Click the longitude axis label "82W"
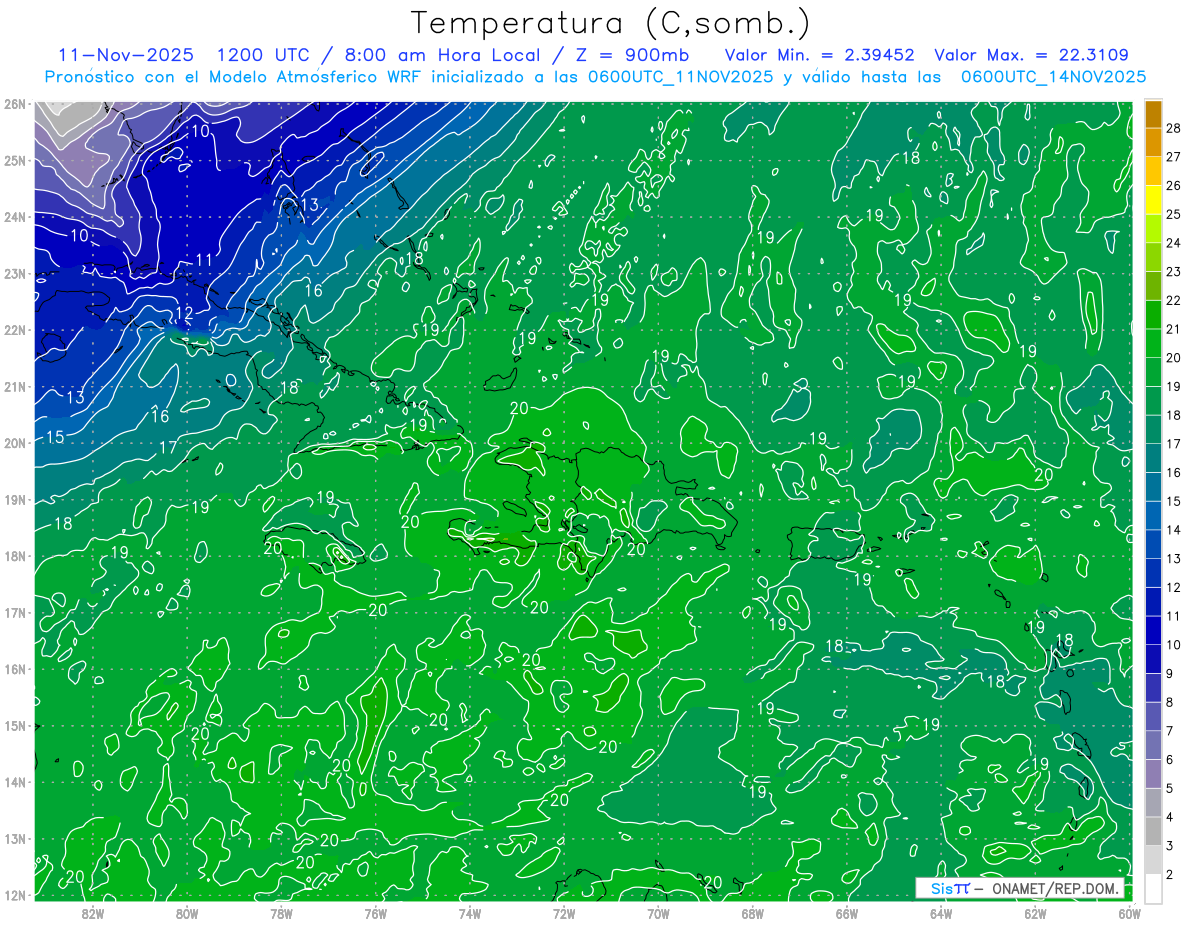 [93, 914]
